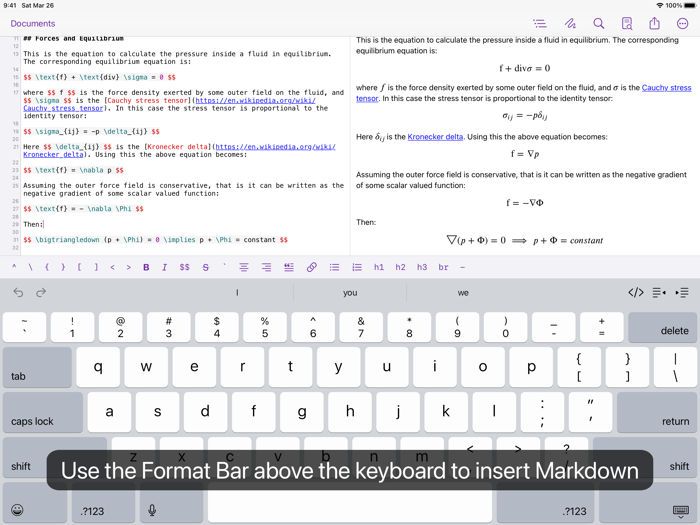Insert a line break with br
The width and height of the screenshot is (700, 525).
point(443,267)
